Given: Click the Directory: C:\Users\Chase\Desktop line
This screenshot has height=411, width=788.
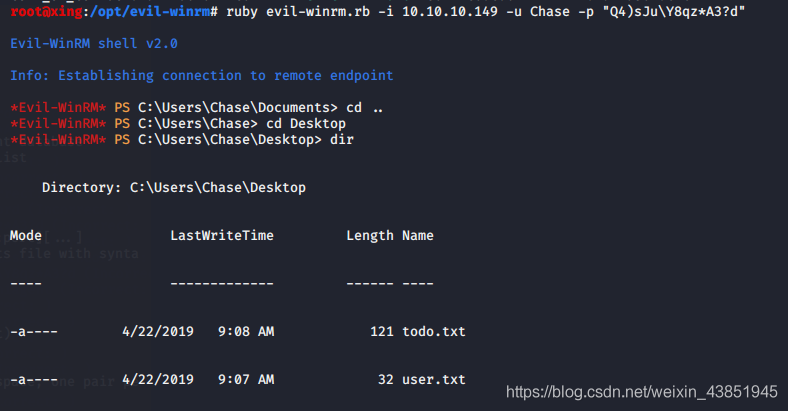Looking at the screenshot, I should click(174, 187).
